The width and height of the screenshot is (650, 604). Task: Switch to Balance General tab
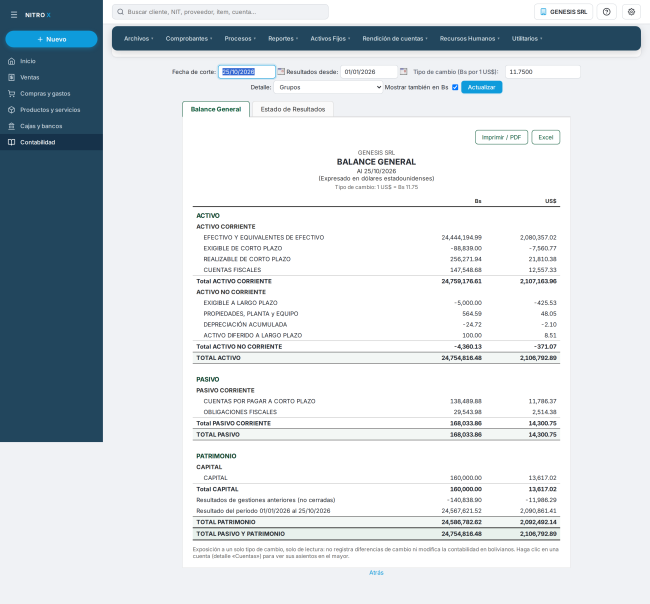click(x=216, y=109)
